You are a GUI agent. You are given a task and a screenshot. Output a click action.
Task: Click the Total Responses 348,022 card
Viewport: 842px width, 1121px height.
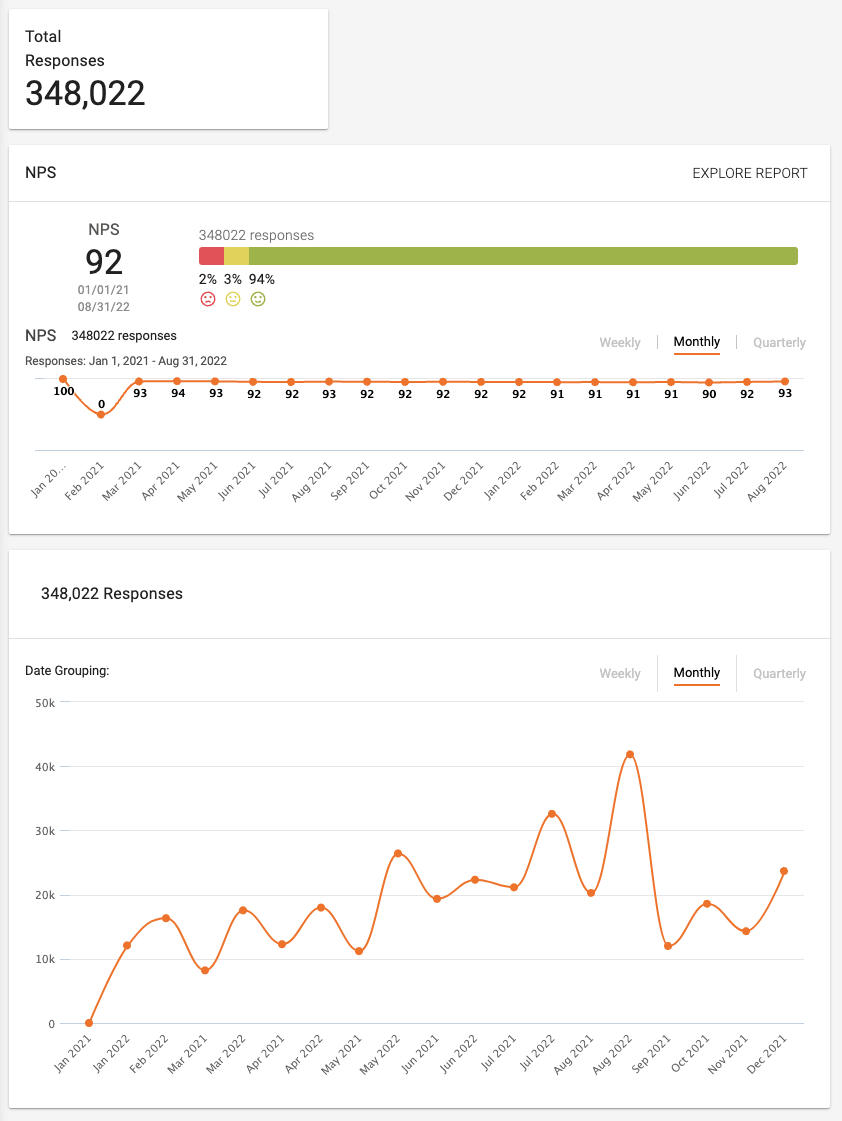pos(168,69)
